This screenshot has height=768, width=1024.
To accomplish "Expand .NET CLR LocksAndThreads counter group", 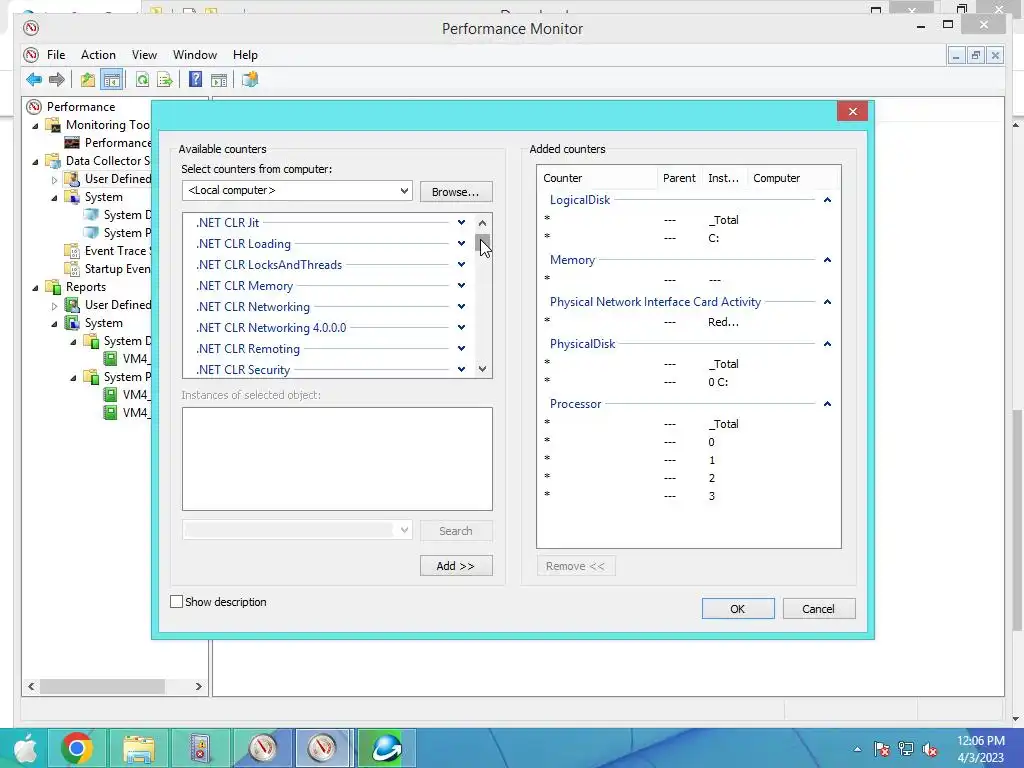I will pyautogui.click(x=461, y=264).
